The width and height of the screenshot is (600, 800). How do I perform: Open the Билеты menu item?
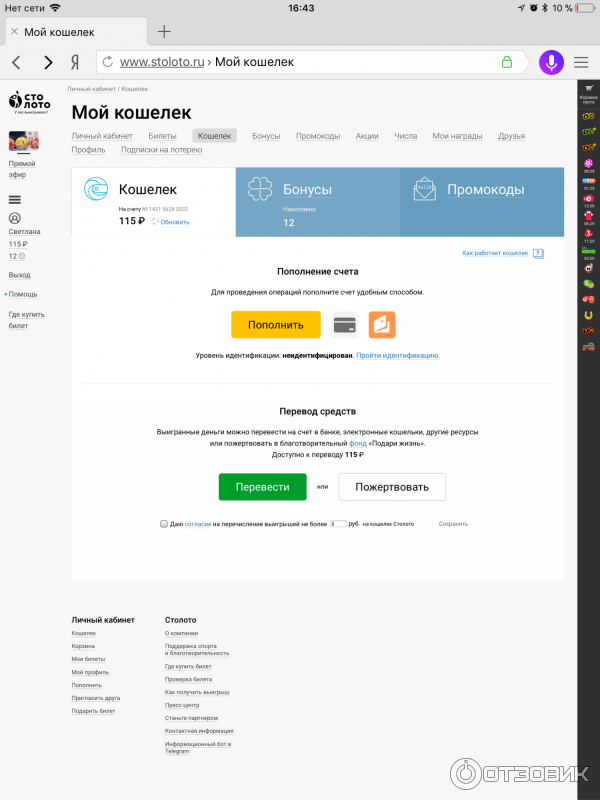click(x=162, y=136)
